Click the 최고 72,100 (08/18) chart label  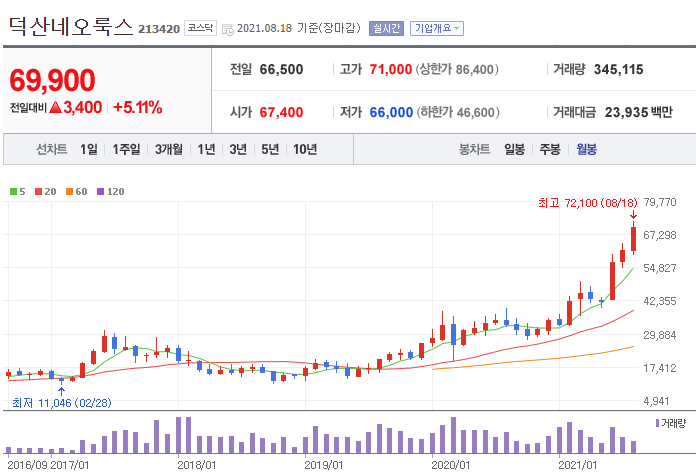pyautogui.click(x=588, y=203)
